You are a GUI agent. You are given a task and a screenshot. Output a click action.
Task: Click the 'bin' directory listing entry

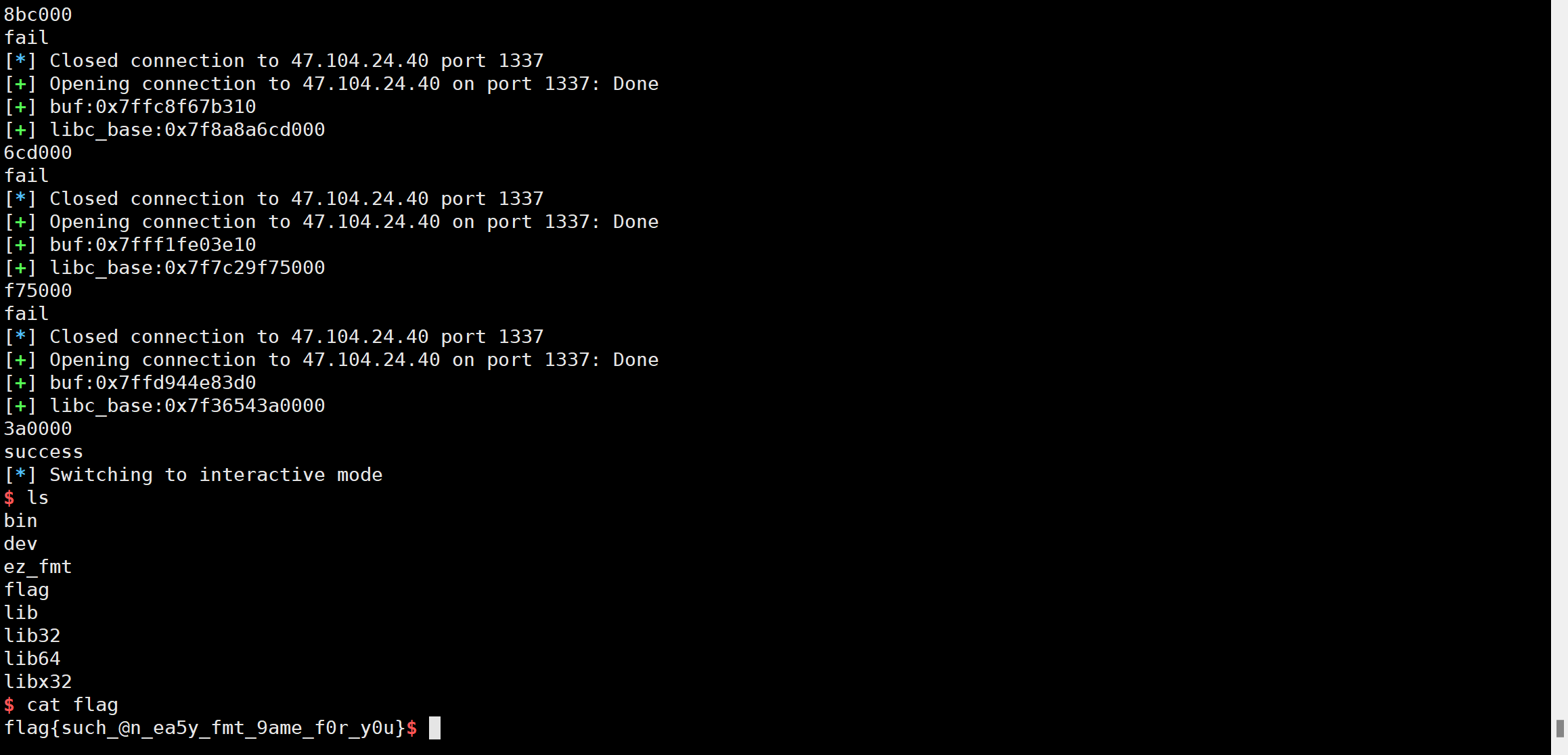(x=21, y=521)
